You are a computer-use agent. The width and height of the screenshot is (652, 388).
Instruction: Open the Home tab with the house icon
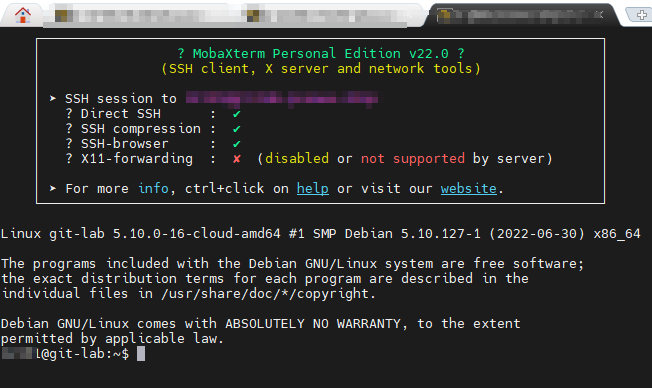pos(22,15)
